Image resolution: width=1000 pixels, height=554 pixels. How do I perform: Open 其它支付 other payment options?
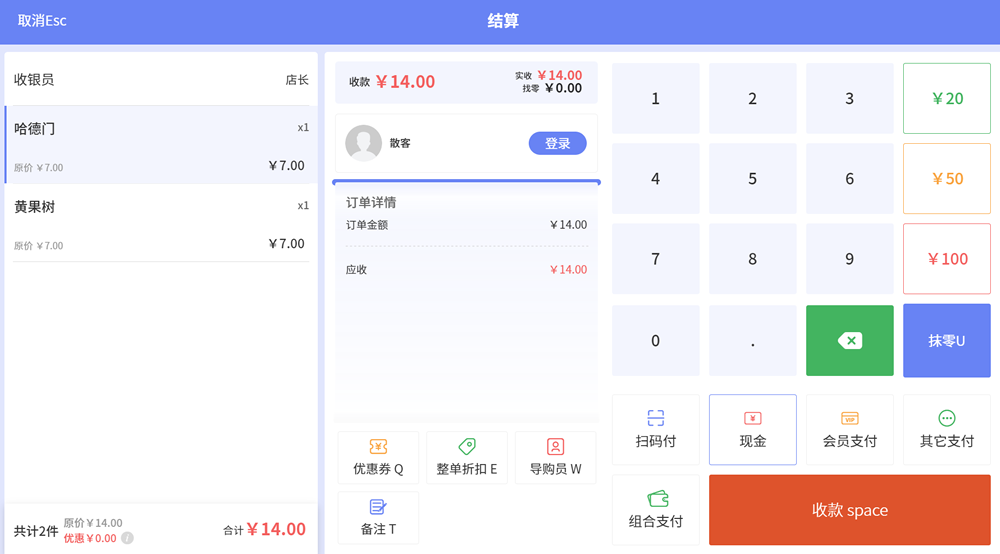click(x=946, y=429)
